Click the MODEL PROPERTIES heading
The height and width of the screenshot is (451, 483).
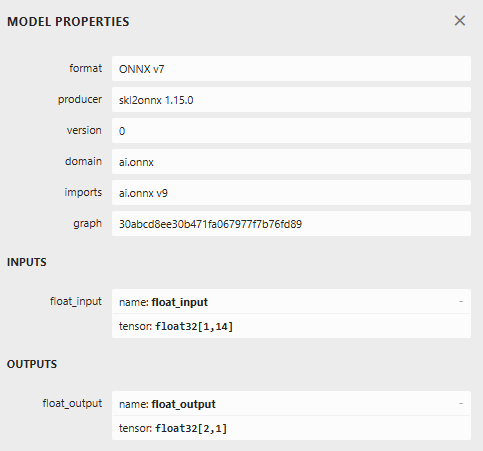point(68,22)
